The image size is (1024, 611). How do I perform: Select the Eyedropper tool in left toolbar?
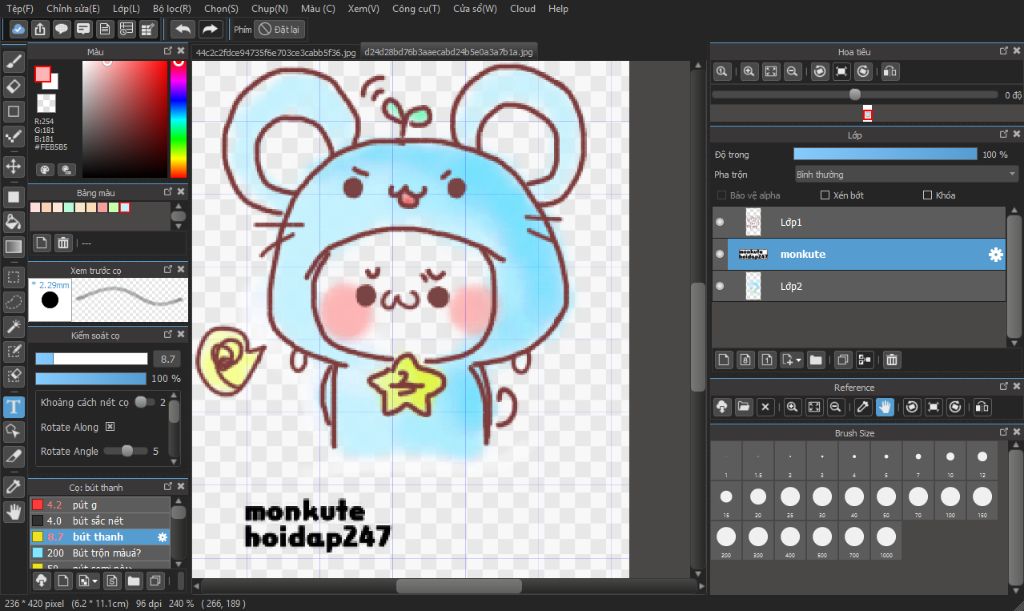pyautogui.click(x=14, y=486)
